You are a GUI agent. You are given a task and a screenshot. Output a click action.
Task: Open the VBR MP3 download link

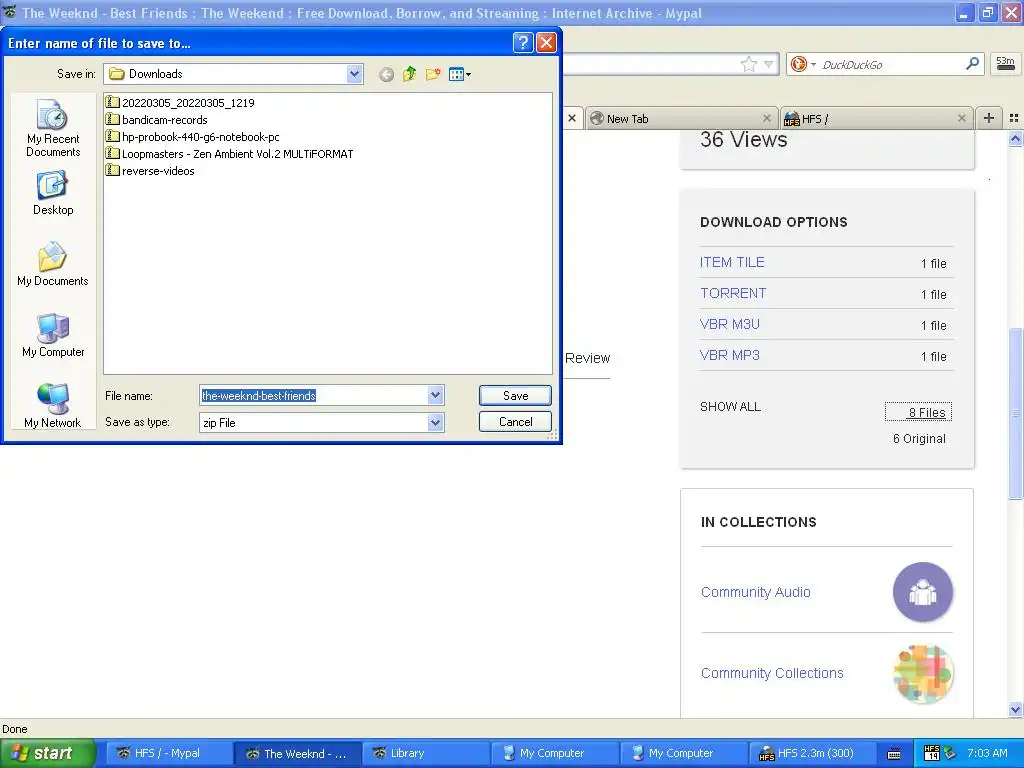[729, 355]
